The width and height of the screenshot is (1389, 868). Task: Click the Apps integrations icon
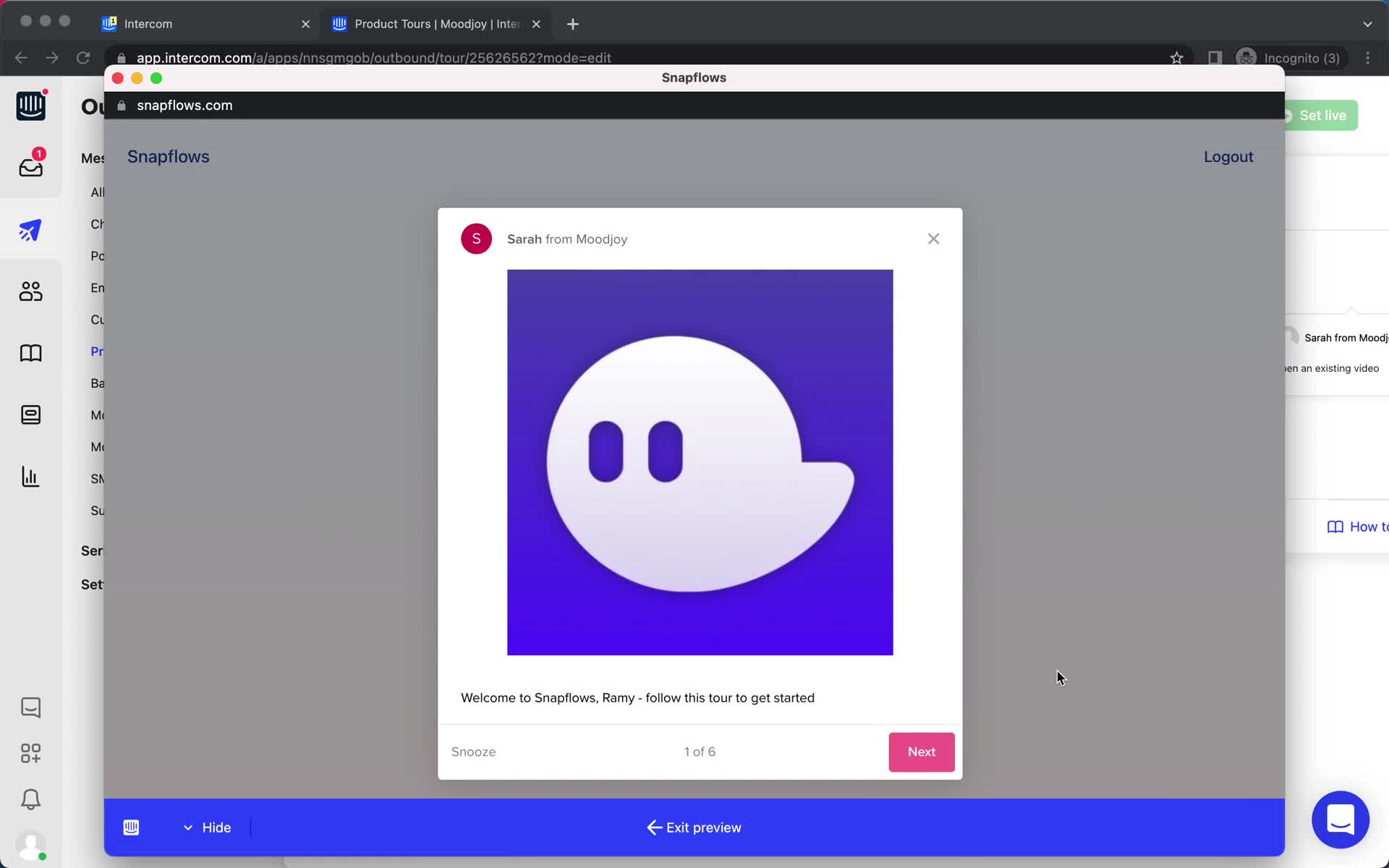click(31, 753)
